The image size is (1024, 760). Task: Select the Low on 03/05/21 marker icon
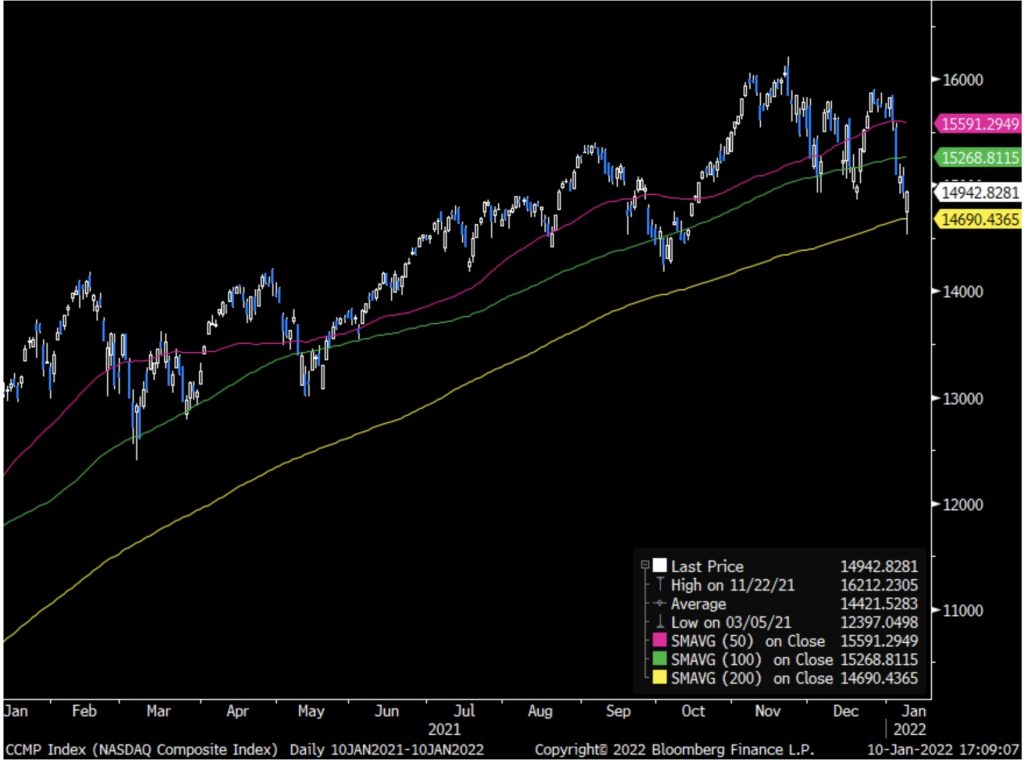(659, 623)
